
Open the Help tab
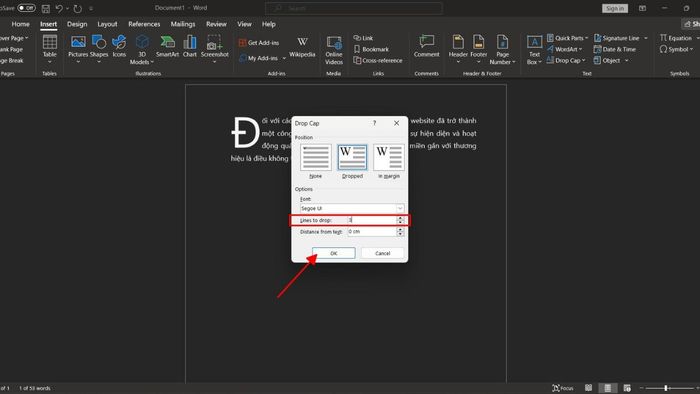268,24
